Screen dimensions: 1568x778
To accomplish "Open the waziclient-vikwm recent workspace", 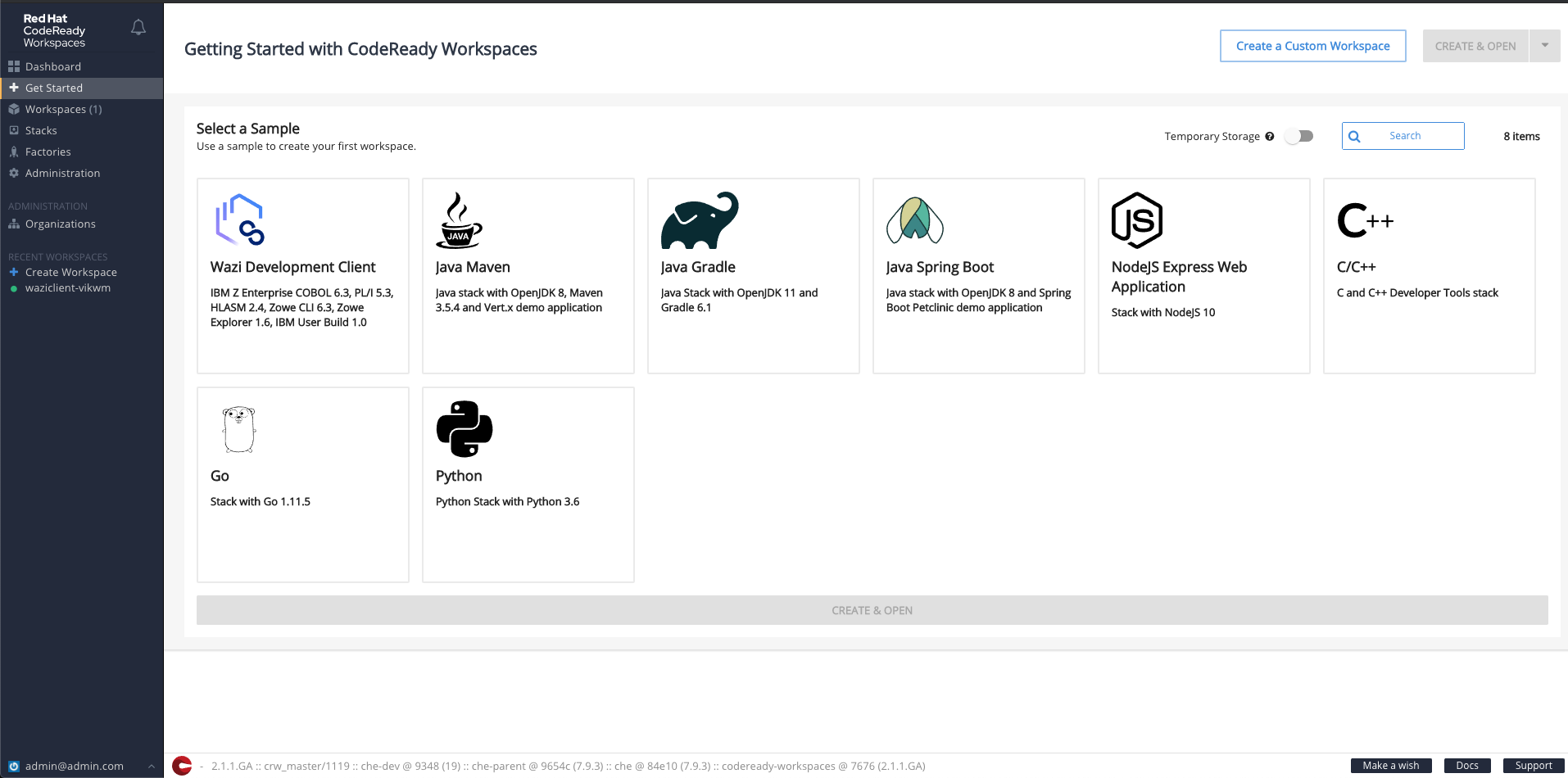I will (x=68, y=288).
